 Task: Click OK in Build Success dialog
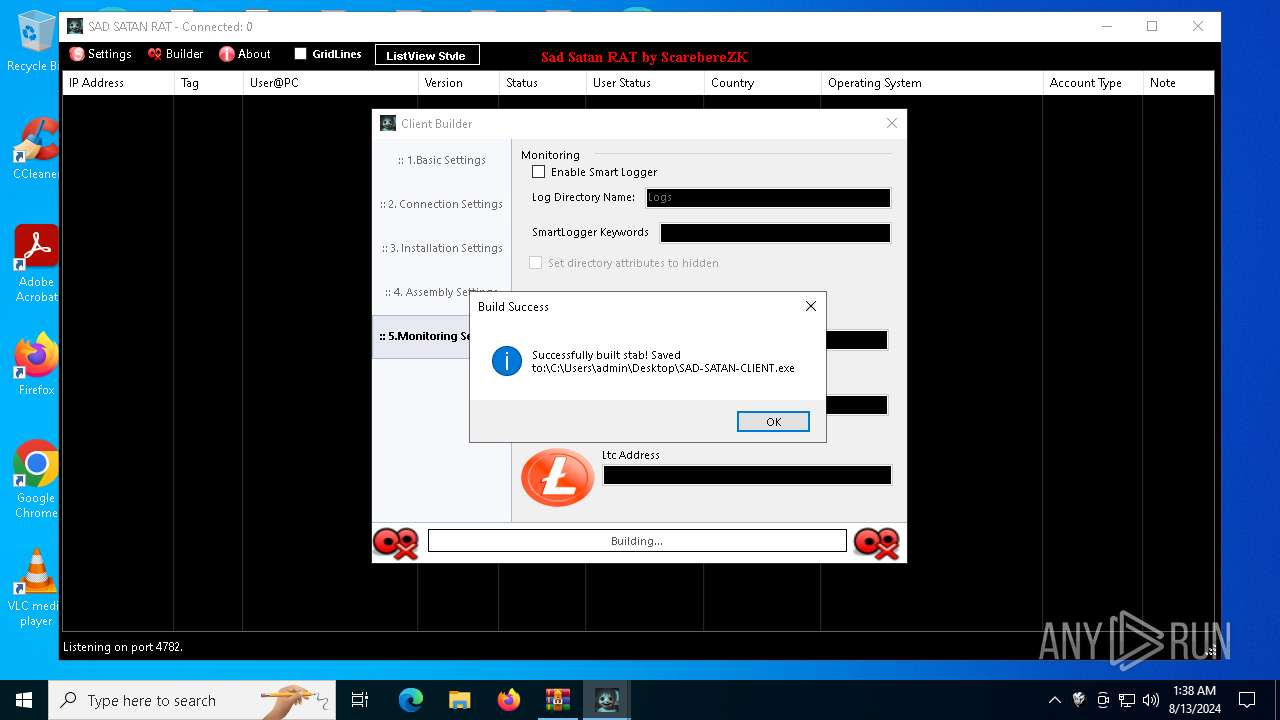pos(773,421)
